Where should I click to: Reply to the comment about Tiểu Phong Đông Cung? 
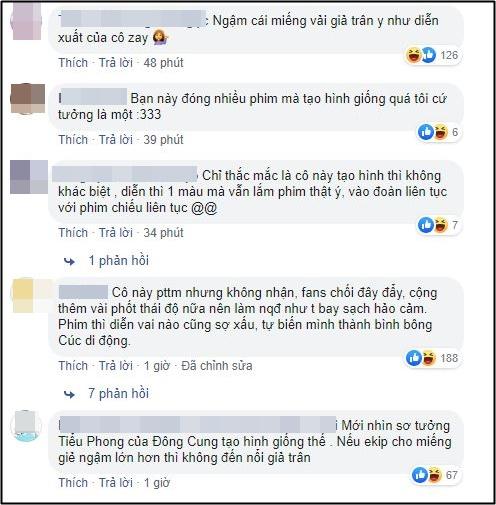(116, 483)
